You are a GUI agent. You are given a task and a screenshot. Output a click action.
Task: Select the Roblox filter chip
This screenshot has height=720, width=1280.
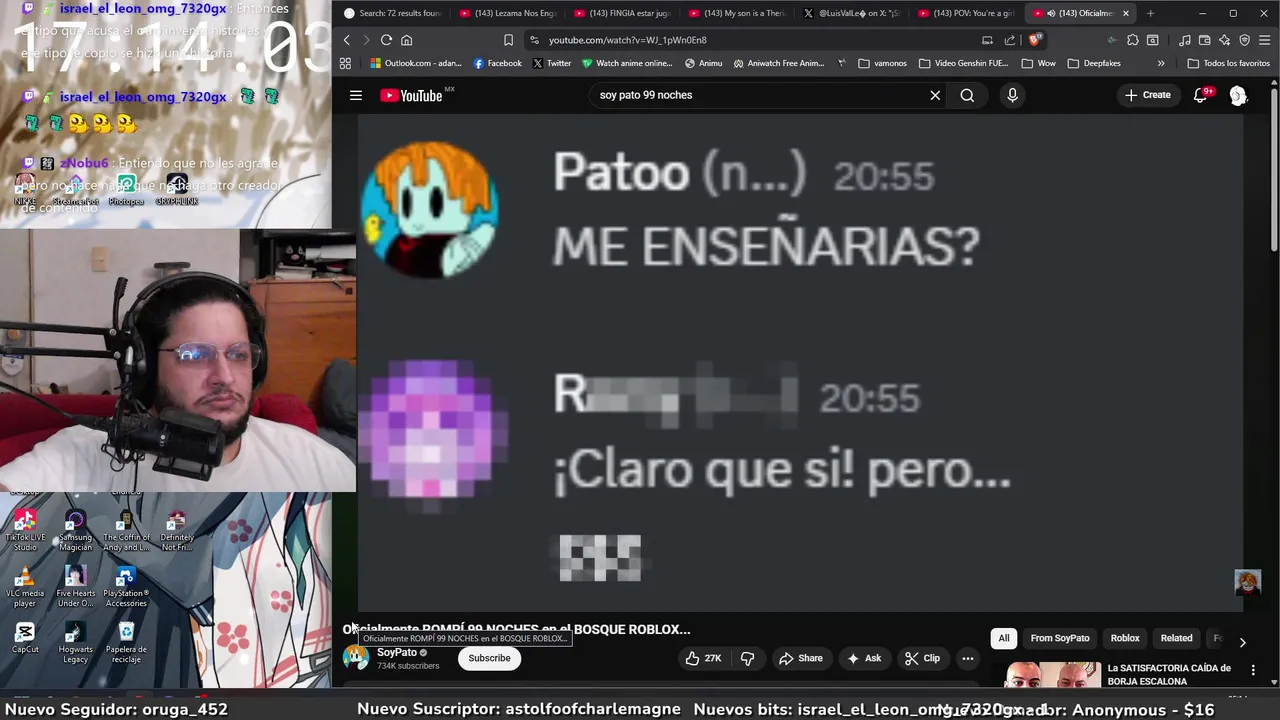[1125, 638]
